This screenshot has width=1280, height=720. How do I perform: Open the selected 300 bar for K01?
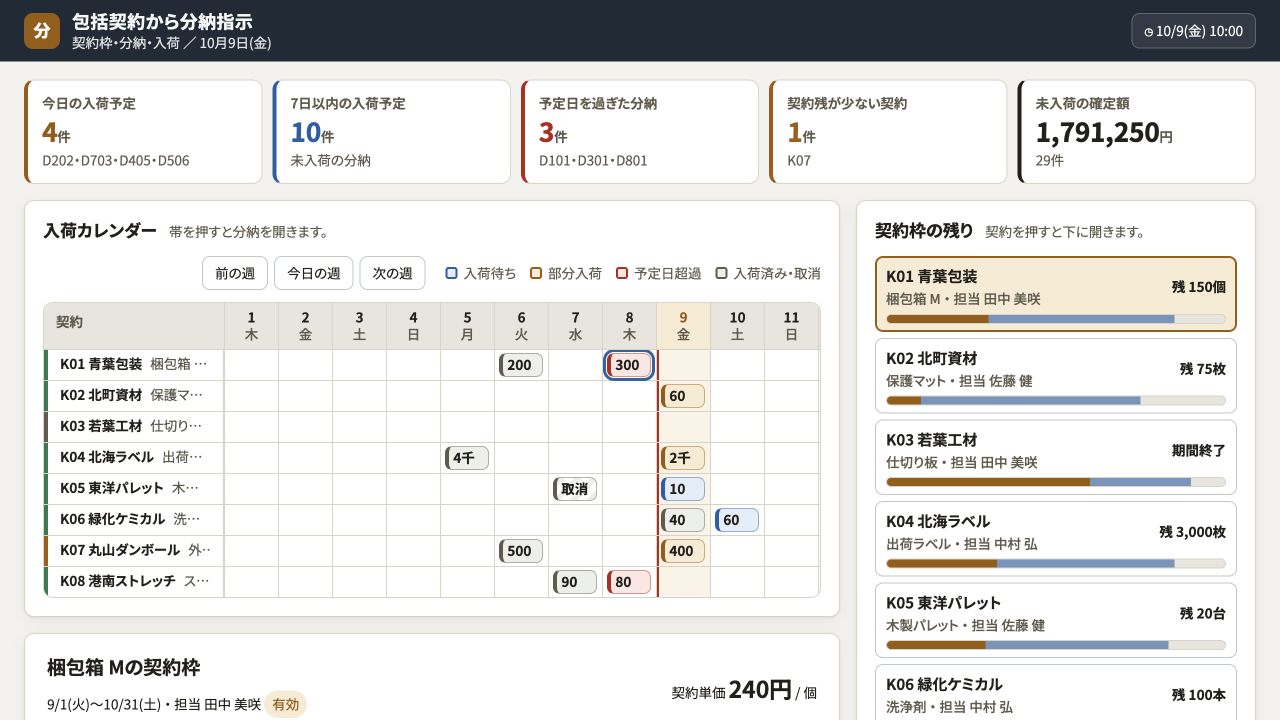click(x=629, y=365)
